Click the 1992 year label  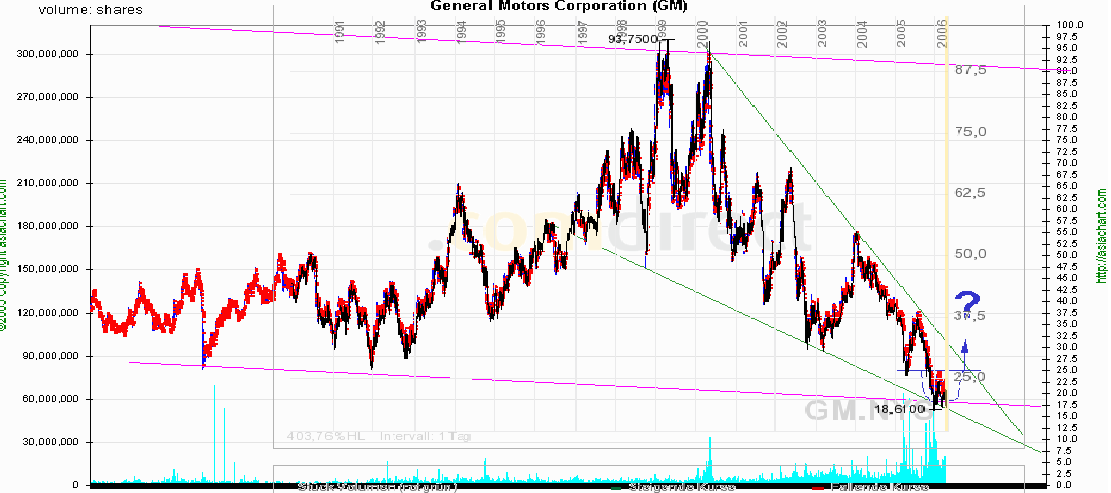point(380,31)
